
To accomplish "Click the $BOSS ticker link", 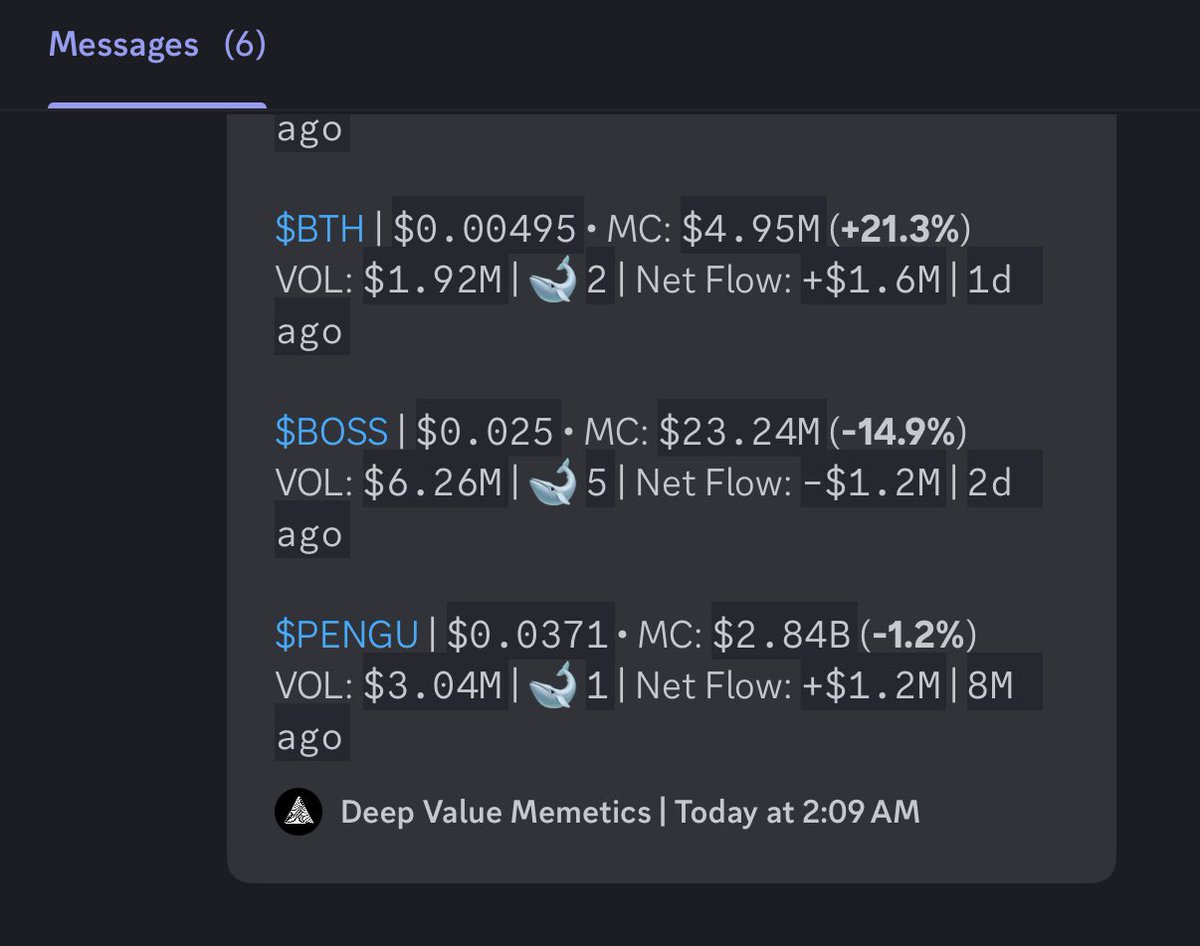I will (x=331, y=432).
